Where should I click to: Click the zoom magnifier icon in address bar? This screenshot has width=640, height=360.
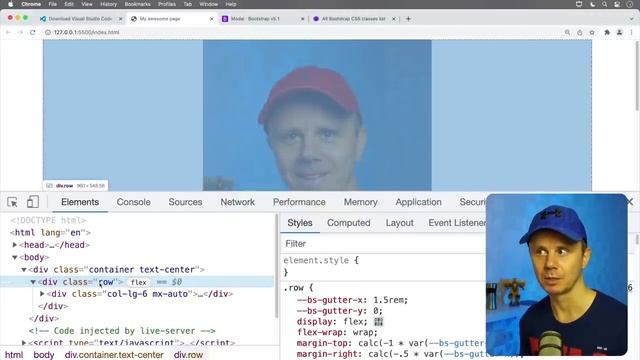567,32
